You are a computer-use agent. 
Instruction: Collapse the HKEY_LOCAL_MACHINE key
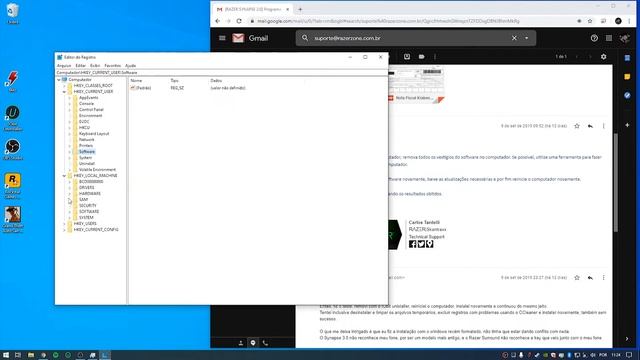point(64,176)
